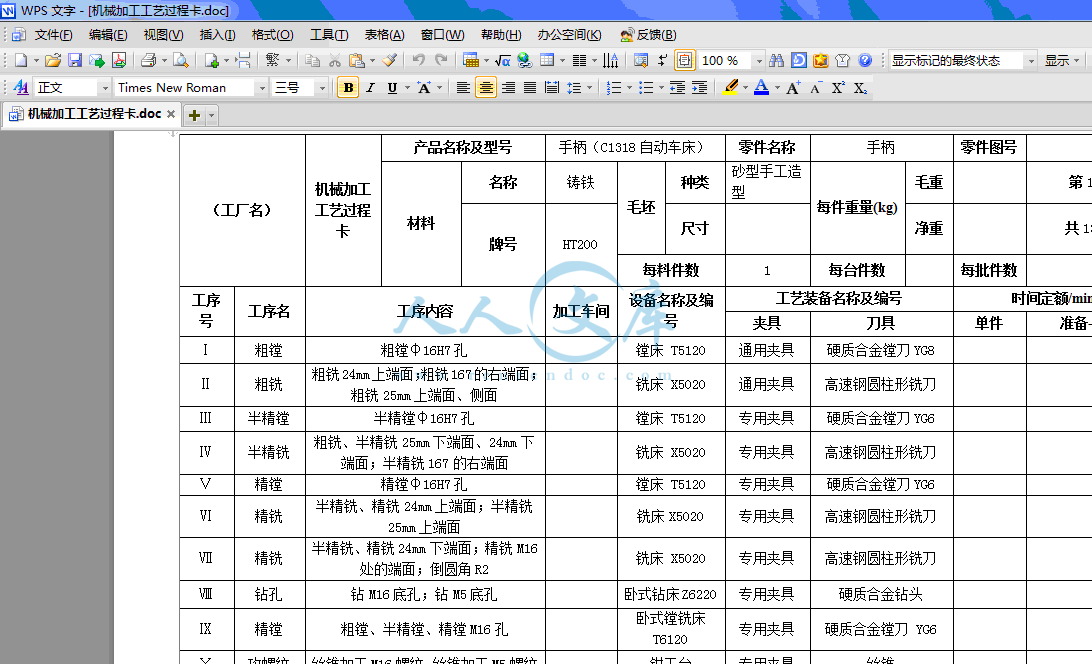This screenshot has height=664, width=1092.
Task: Increase font size with A+ icon
Action: (x=793, y=88)
